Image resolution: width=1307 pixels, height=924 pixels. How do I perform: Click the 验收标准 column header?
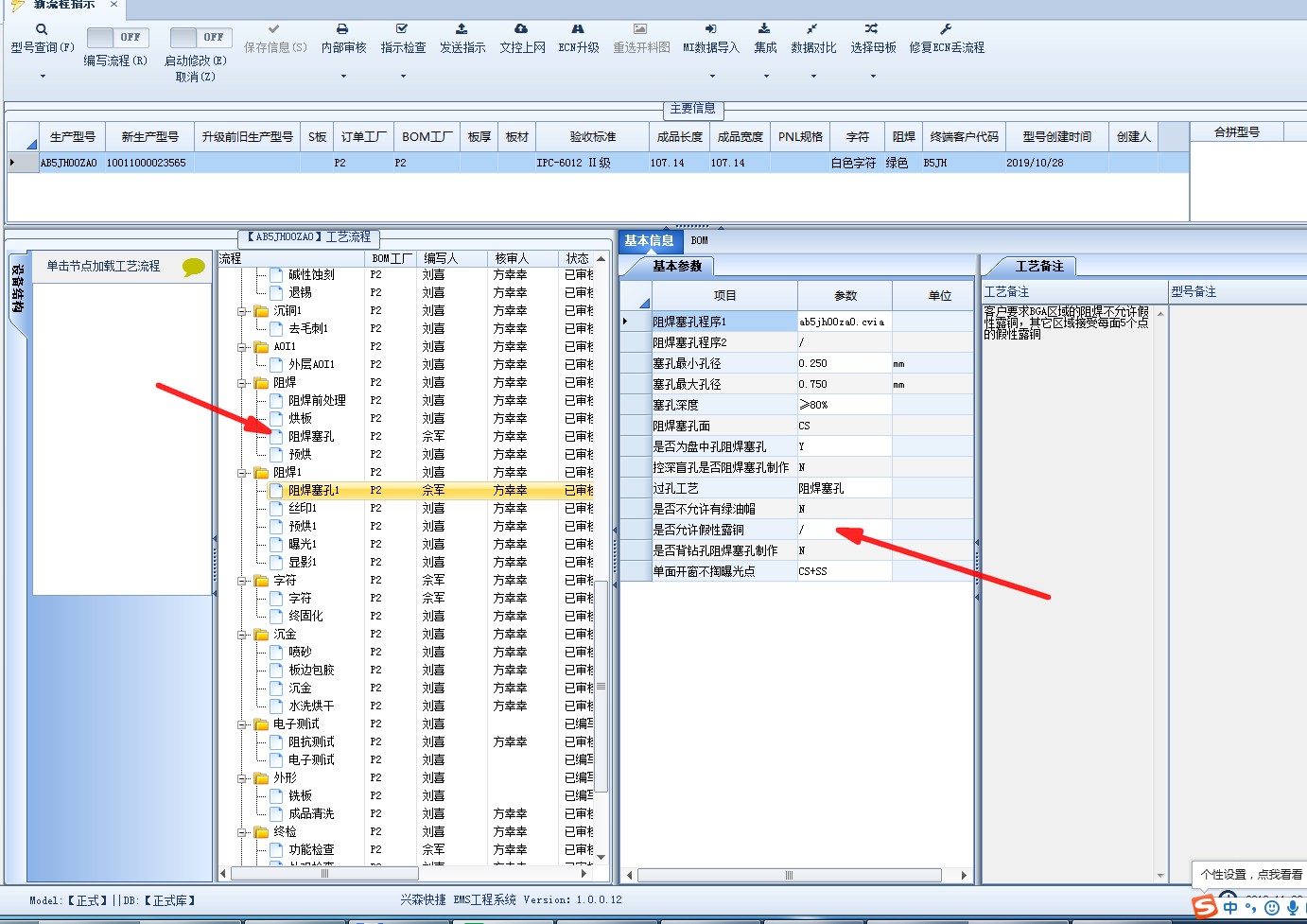[x=593, y=137]
